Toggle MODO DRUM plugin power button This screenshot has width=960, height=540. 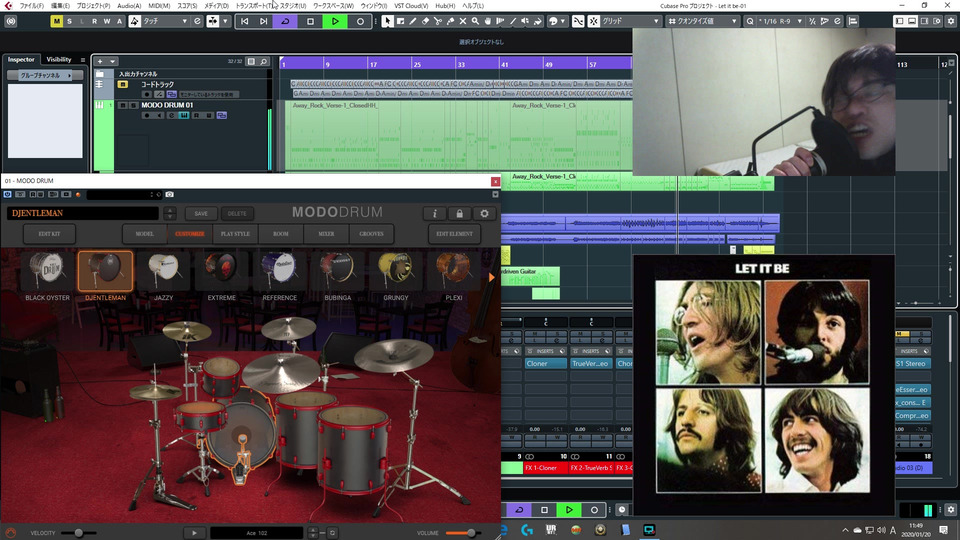point(7,194)
